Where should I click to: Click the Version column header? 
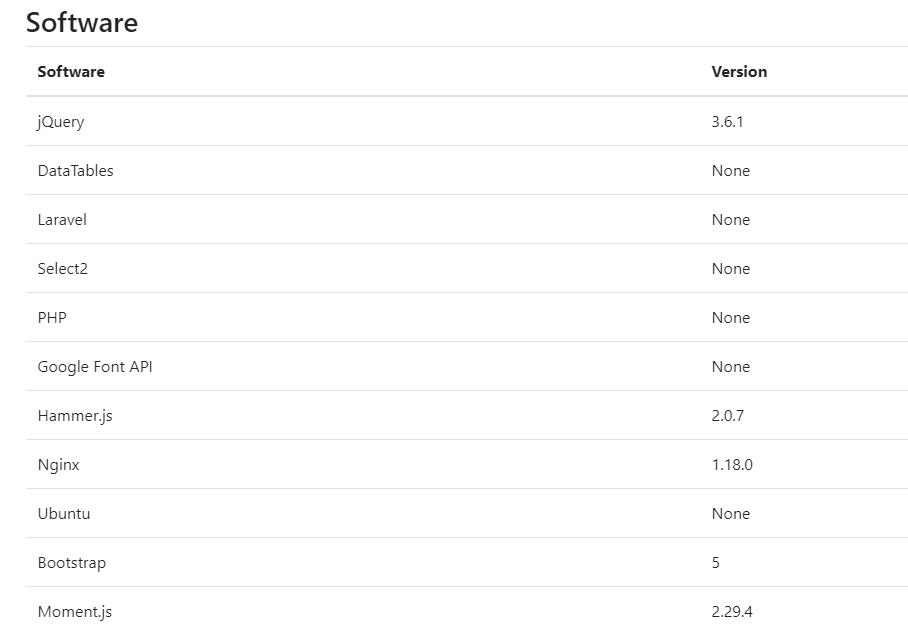[x=739, y=72]
